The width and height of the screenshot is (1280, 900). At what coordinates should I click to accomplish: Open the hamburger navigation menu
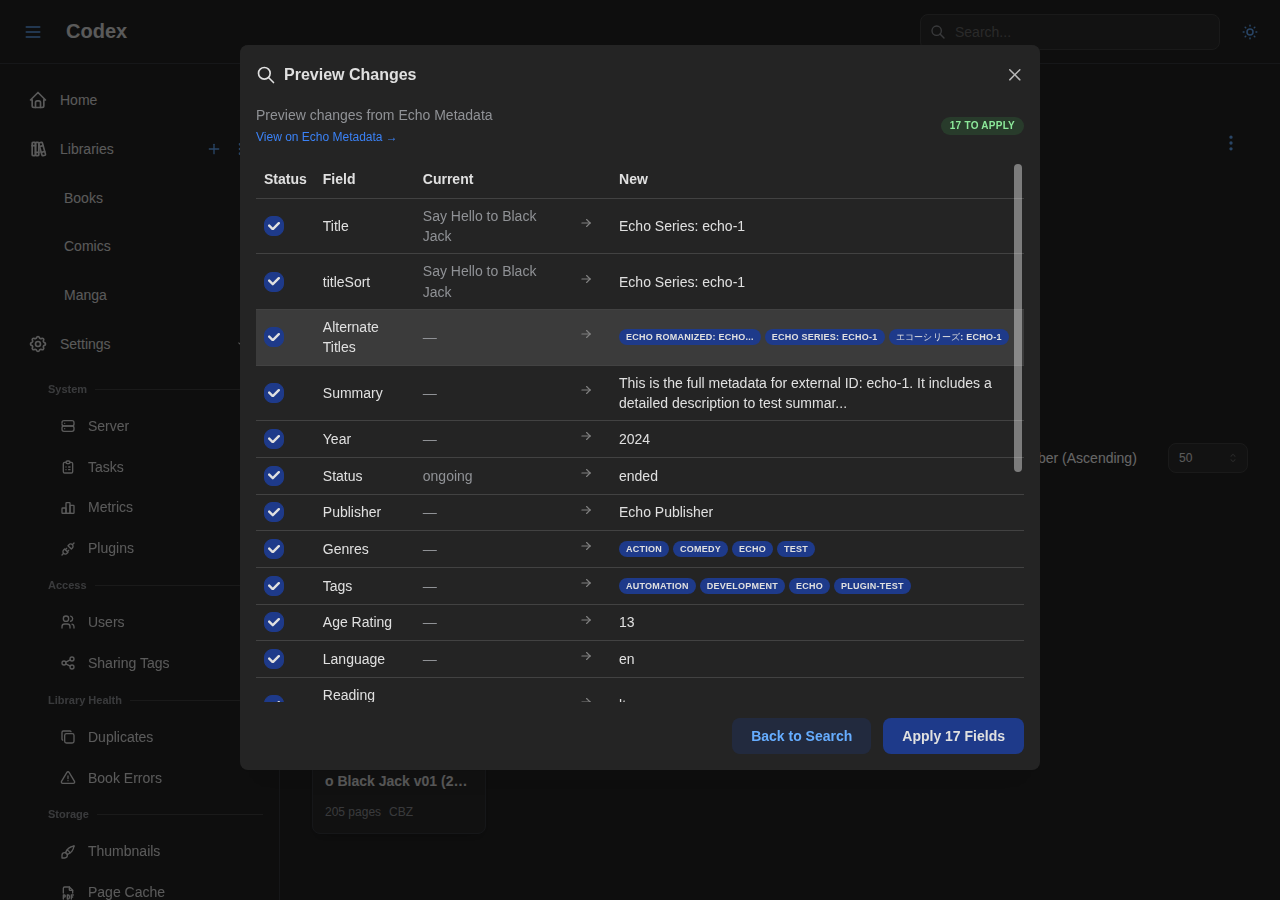click(33, 31)
